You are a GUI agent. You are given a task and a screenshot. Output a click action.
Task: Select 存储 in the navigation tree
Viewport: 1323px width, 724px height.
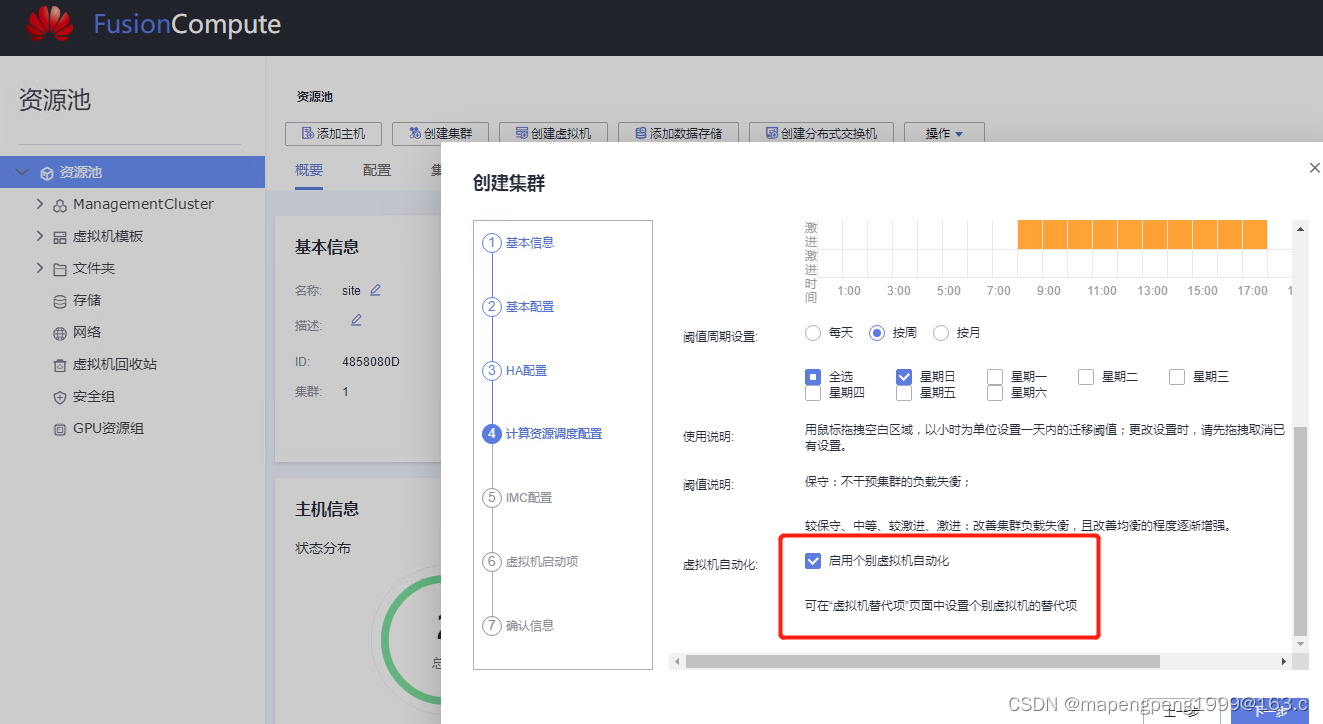[87, 301]
